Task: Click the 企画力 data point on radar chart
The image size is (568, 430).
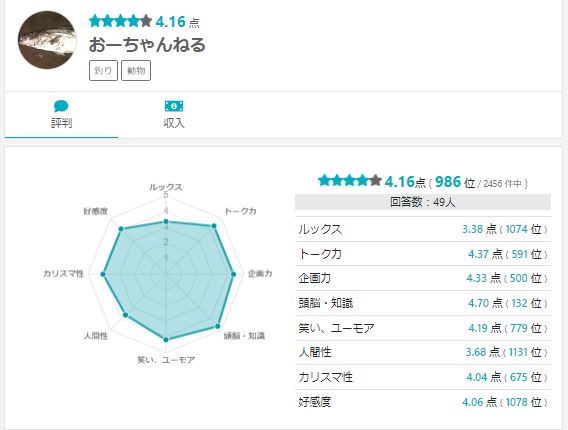Action: tap(234, 275)
